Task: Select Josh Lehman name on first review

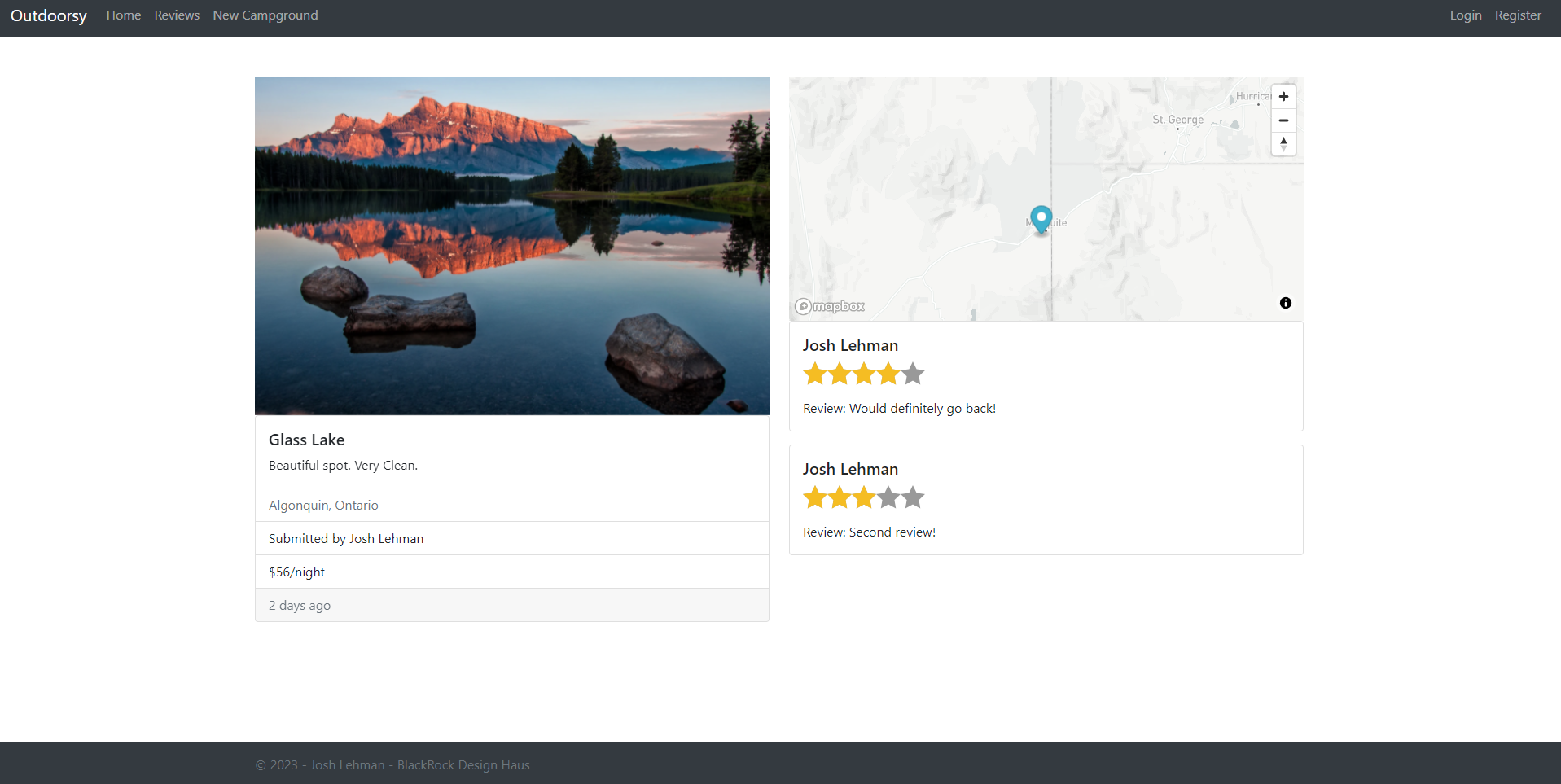Action: pyautogui.click(x=850, y=346)
